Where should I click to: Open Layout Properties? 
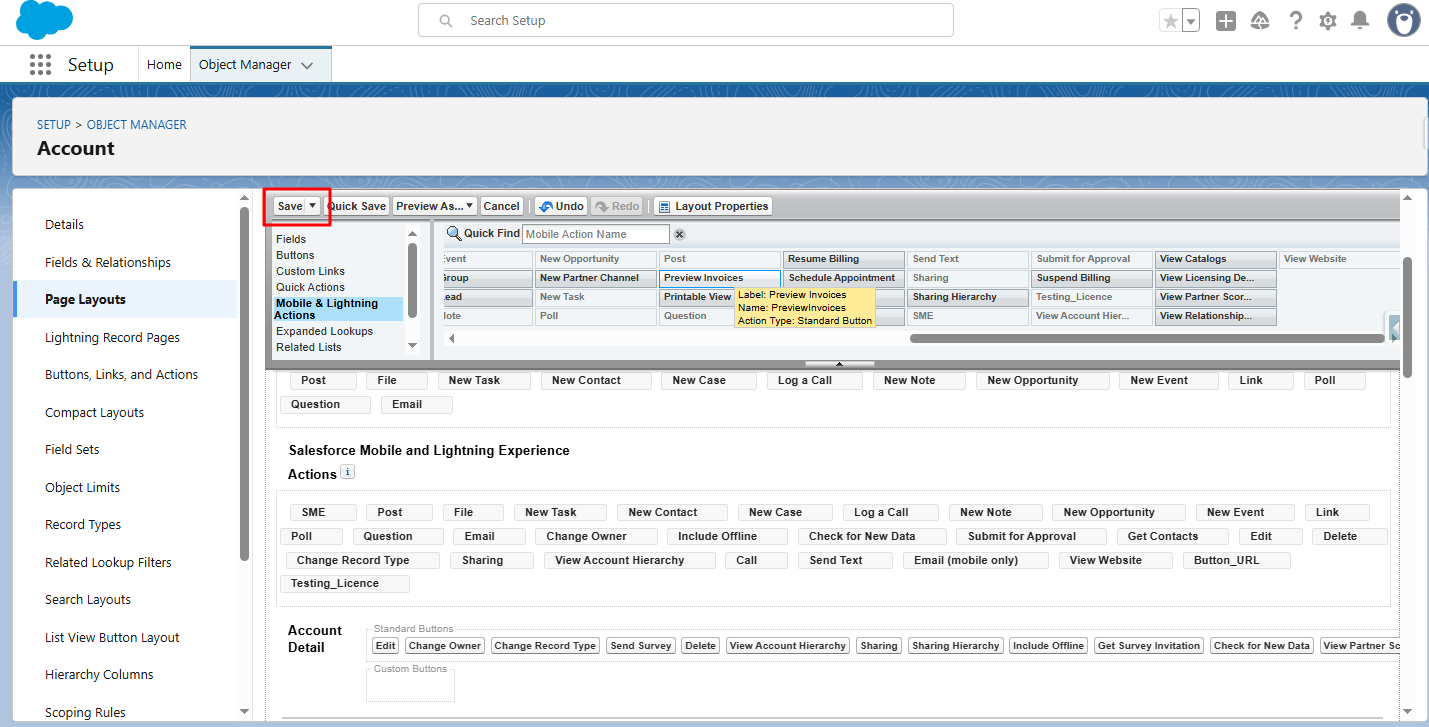pyautogui.click(x=712, y=206)
